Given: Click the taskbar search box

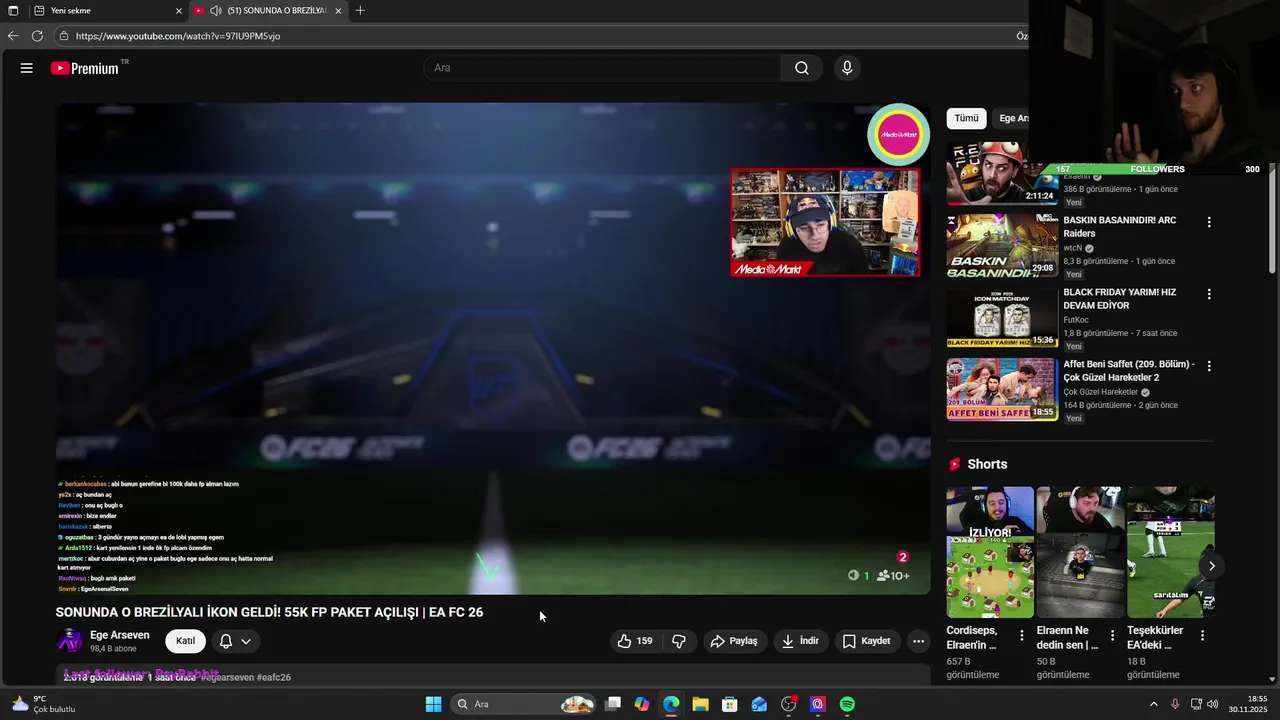Looking at the screenshot, I should 523,704.
